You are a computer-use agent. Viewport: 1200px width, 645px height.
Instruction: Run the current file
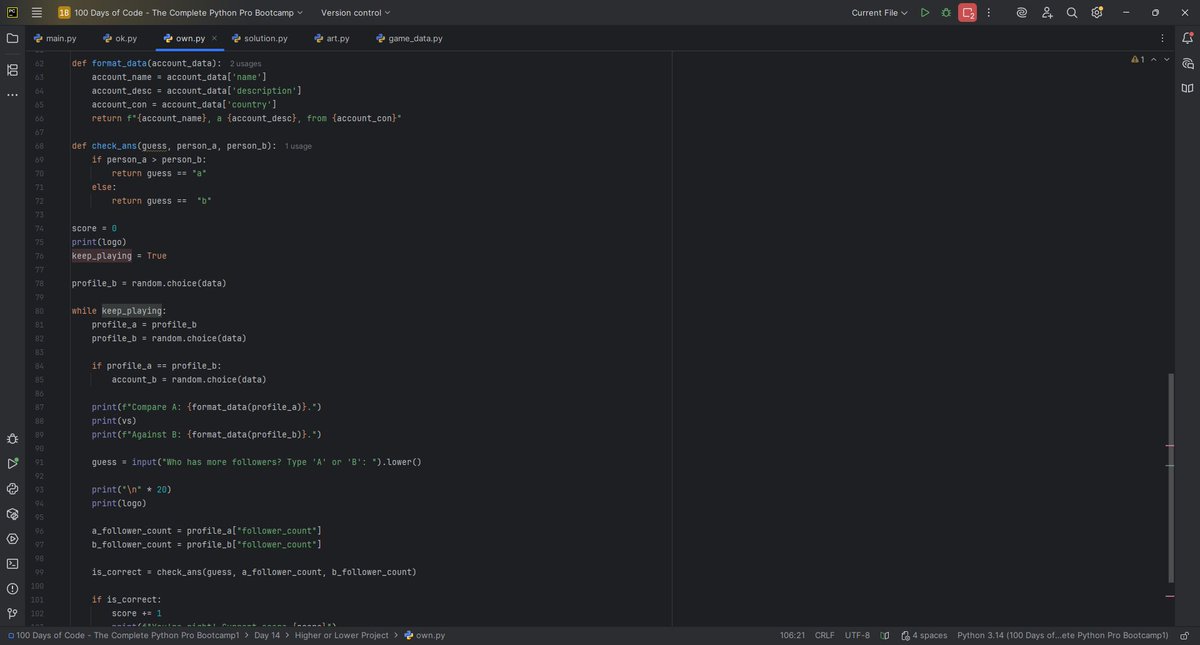click(x=925, y=12)
